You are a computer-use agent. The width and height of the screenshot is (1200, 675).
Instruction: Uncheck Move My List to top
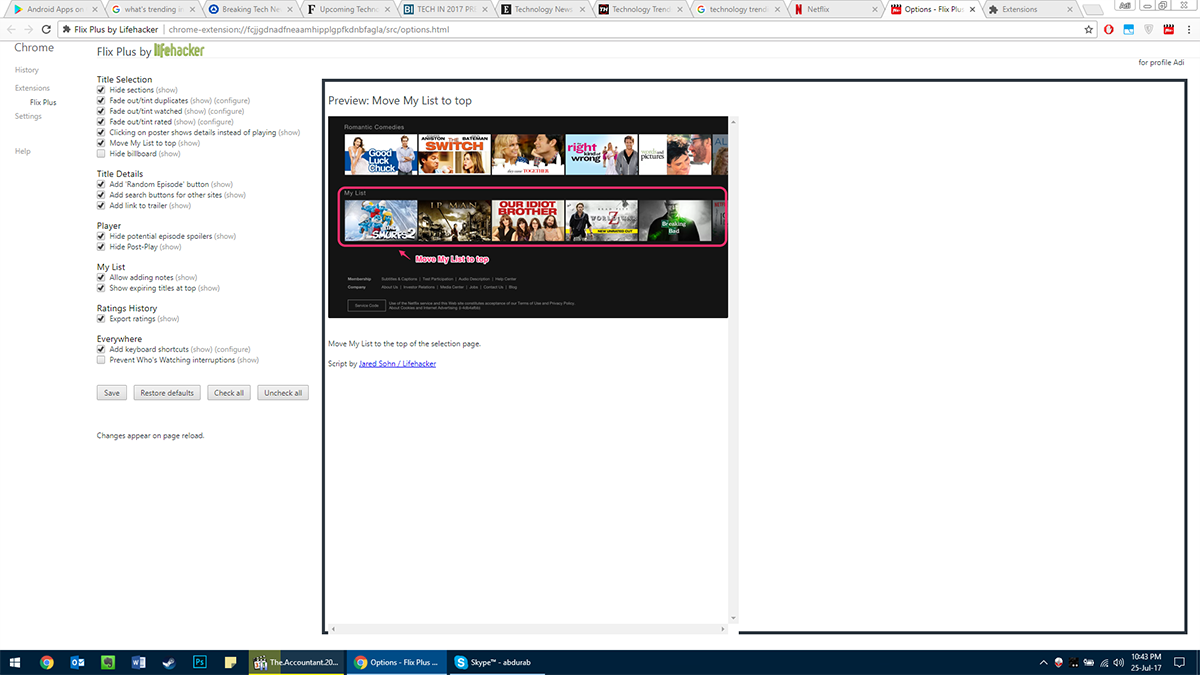(x=101, y=143)
